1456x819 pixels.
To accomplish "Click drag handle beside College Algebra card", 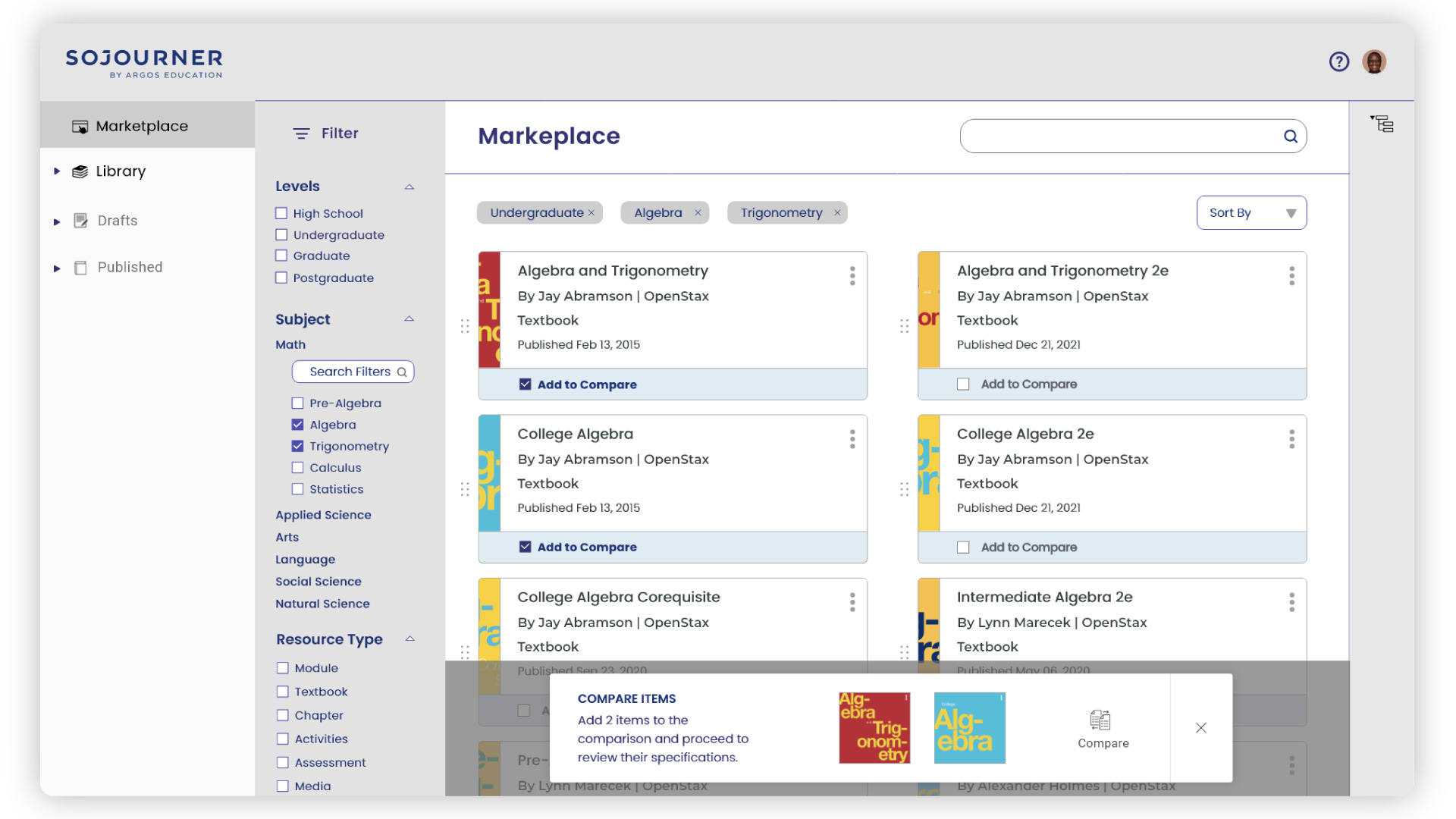I will 465,489.
